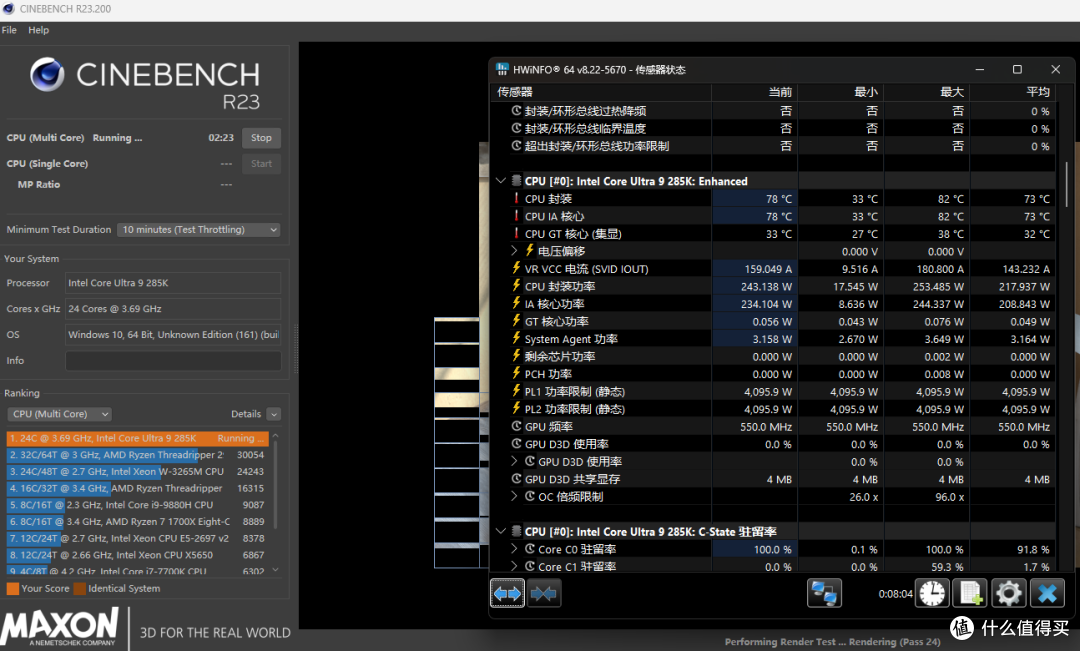Select ranking entry AMD Ryzen Threadripper 30054
Viewport: 1080px width, 651px height.
[137, 455]
